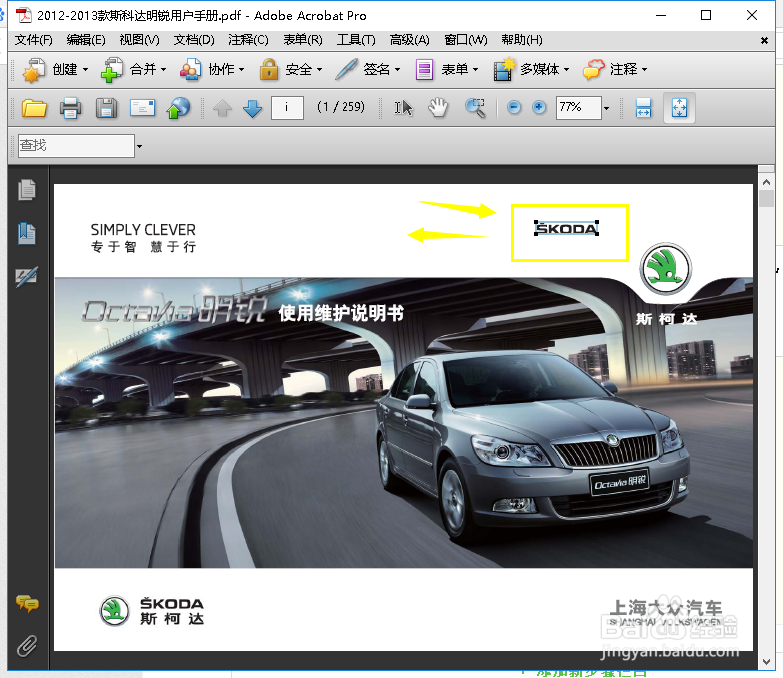Click the globe upload icon
The height and width of the screenshot is (678, 783).
(x=178, y=108)
